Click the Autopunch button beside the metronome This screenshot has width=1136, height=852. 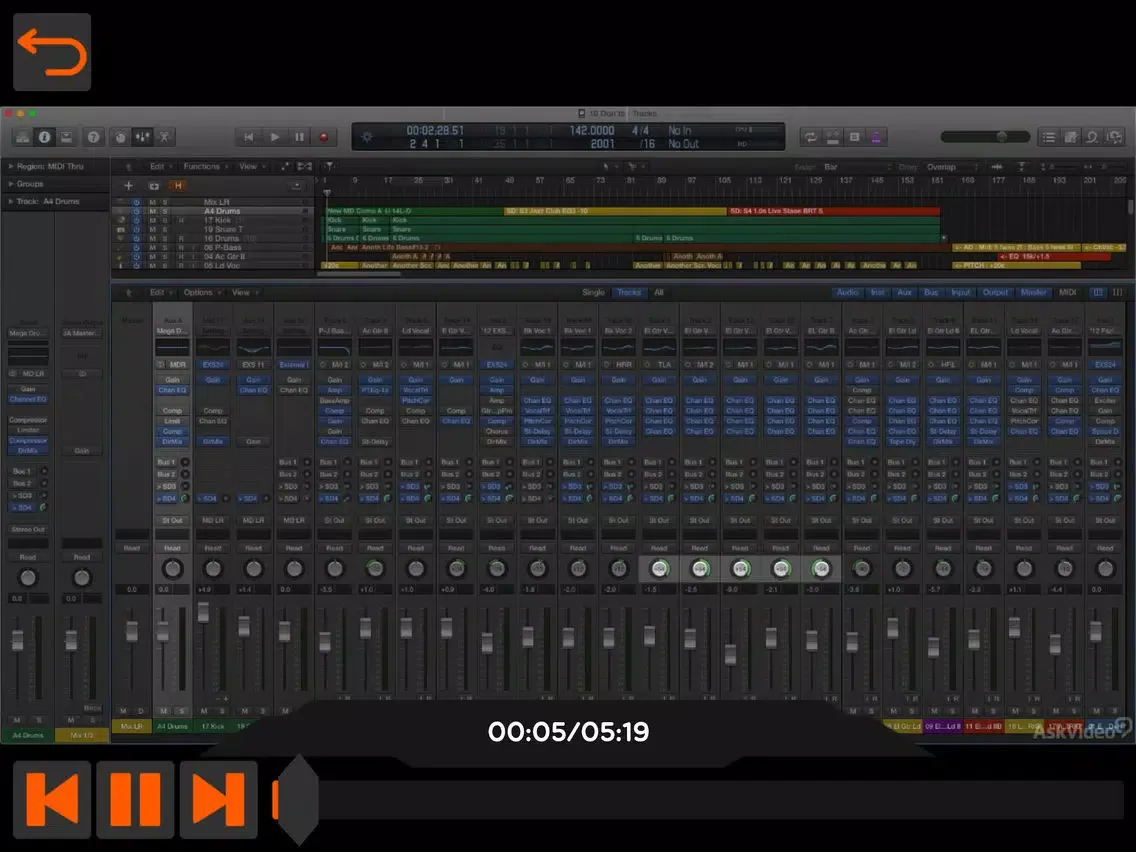click(x=854, y=137)
